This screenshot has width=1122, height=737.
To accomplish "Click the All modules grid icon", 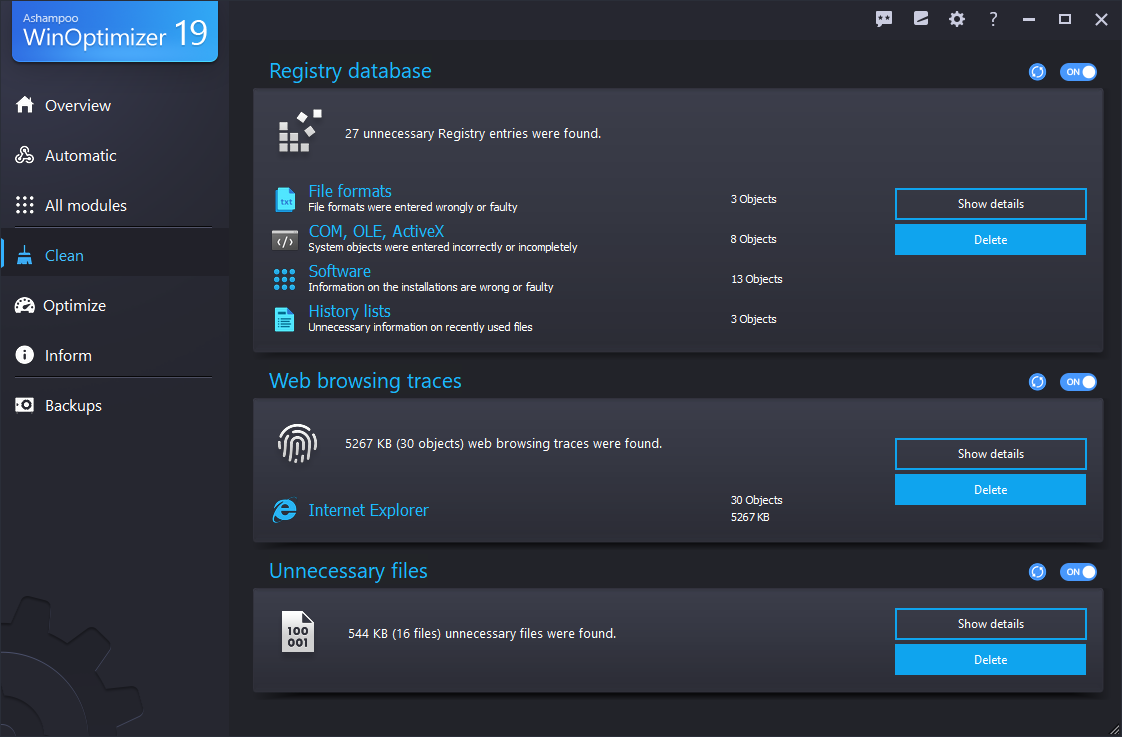I will coord(24,205).
